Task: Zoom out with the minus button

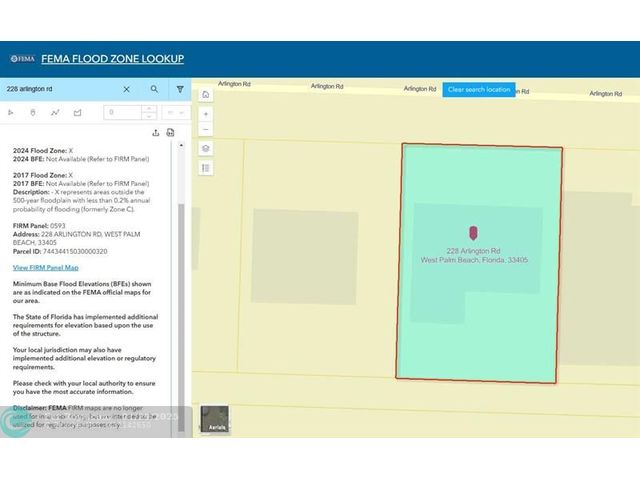Action: click(206, 129)
